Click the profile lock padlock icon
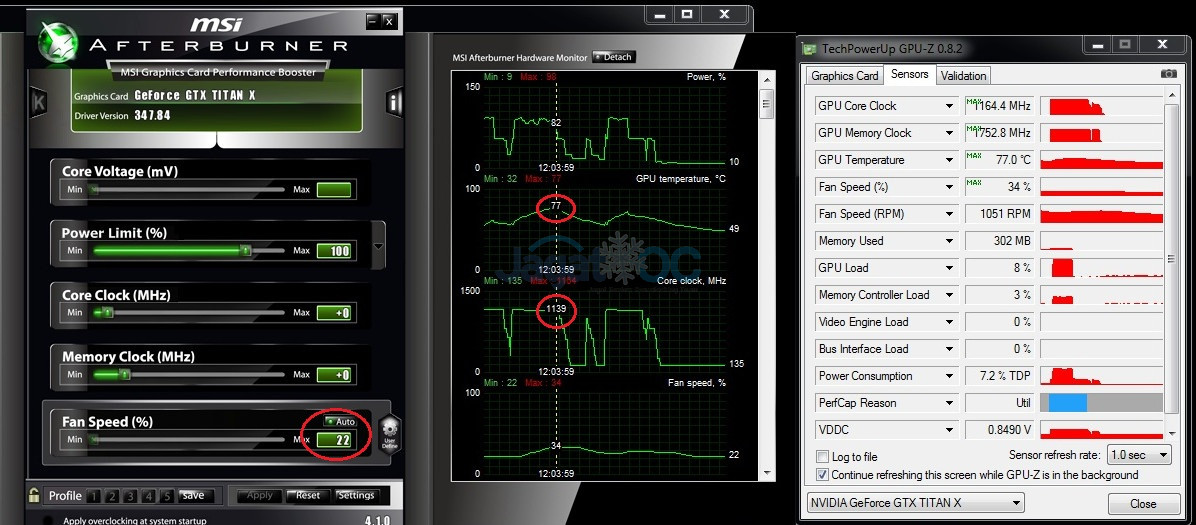Image resolution: width=1196 pixels, height=525 pixels. [x=34, y=495]
